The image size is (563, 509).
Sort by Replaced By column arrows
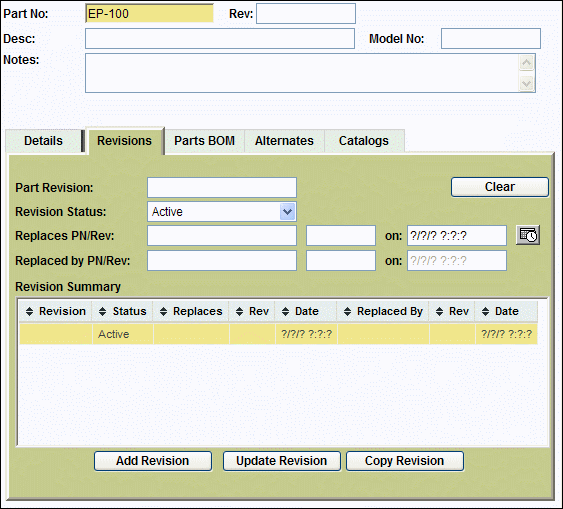tap(347, 311)
